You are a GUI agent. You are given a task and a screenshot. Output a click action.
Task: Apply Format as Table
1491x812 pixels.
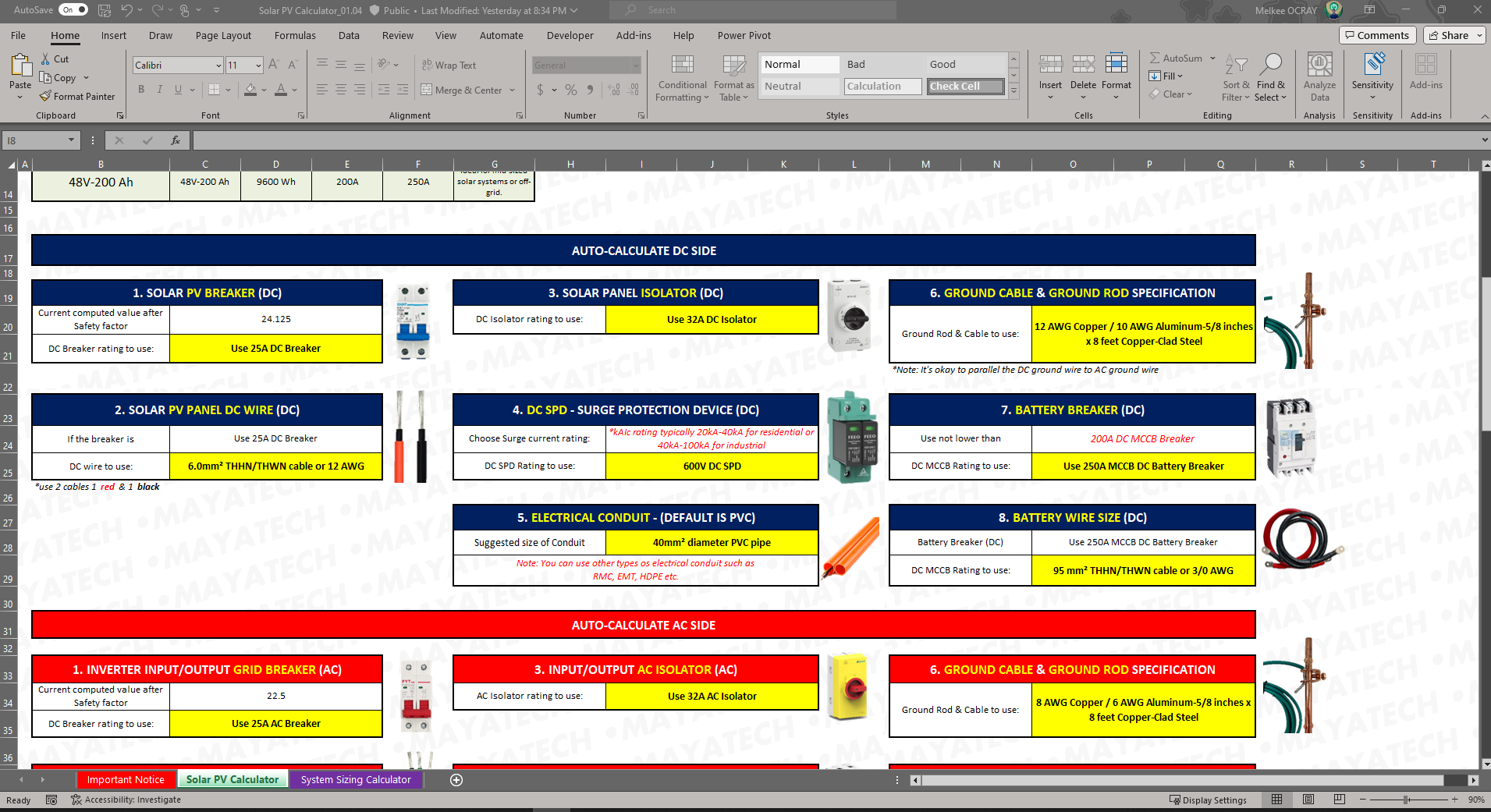pos(733,77)
